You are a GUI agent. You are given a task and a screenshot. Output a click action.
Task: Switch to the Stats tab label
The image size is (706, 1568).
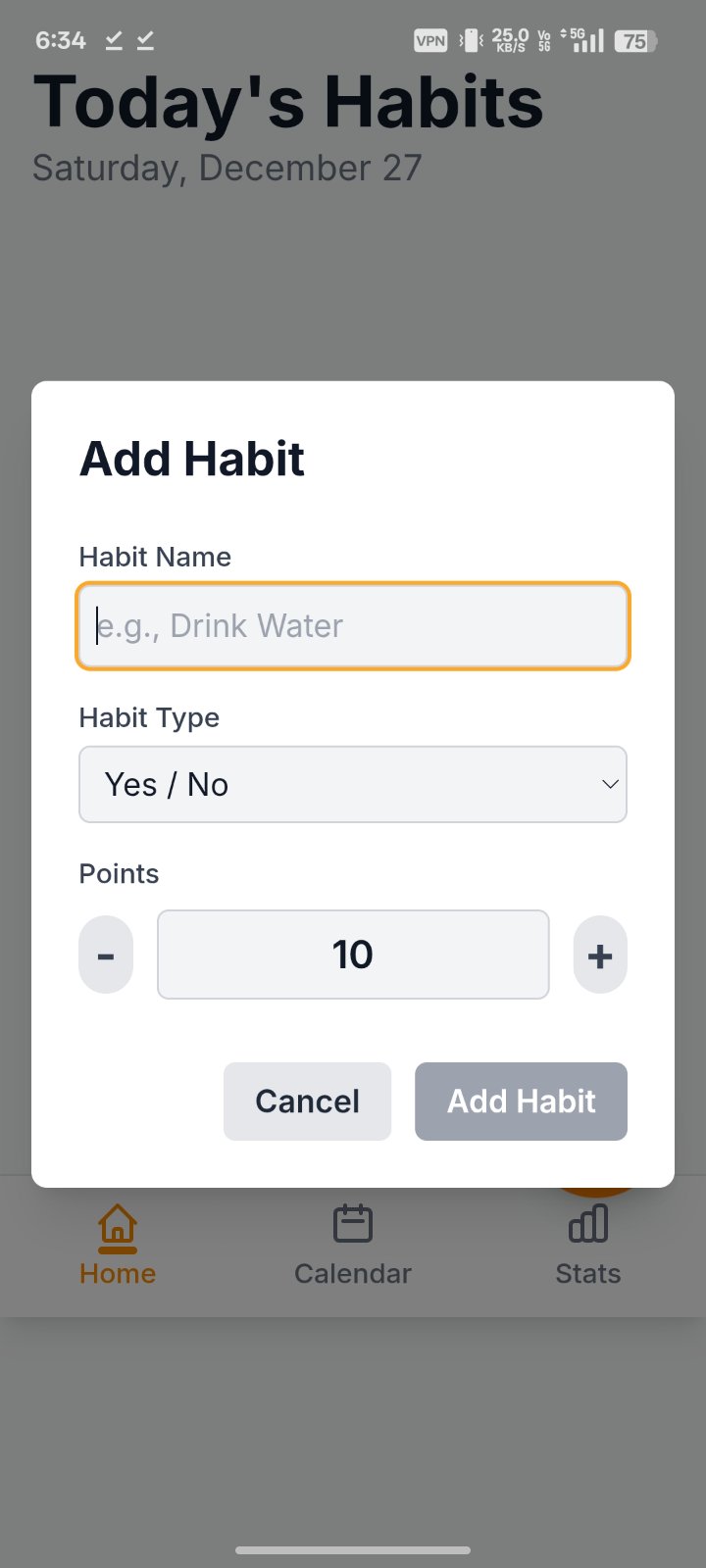(x=588, y=1273)
